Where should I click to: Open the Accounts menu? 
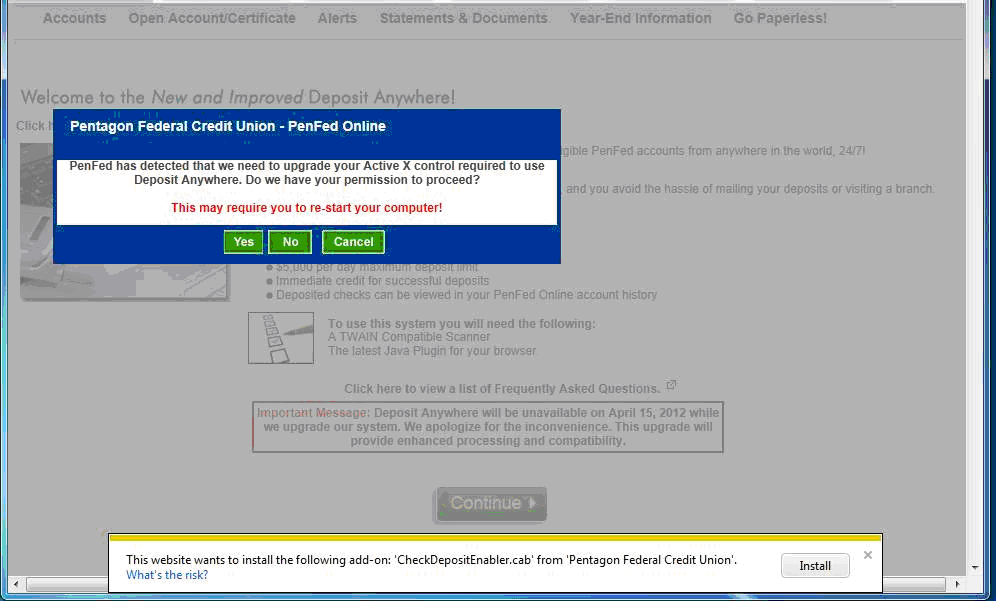tap(74, 18)
